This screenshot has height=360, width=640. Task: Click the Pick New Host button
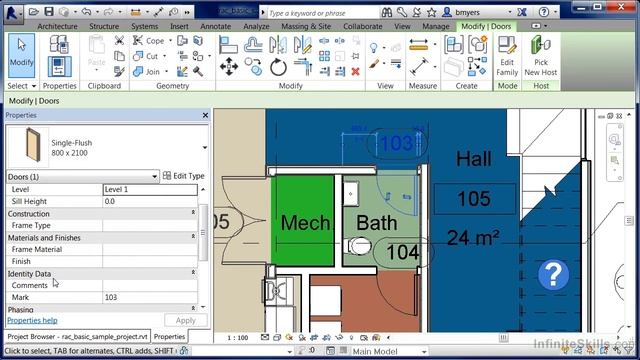541,56
